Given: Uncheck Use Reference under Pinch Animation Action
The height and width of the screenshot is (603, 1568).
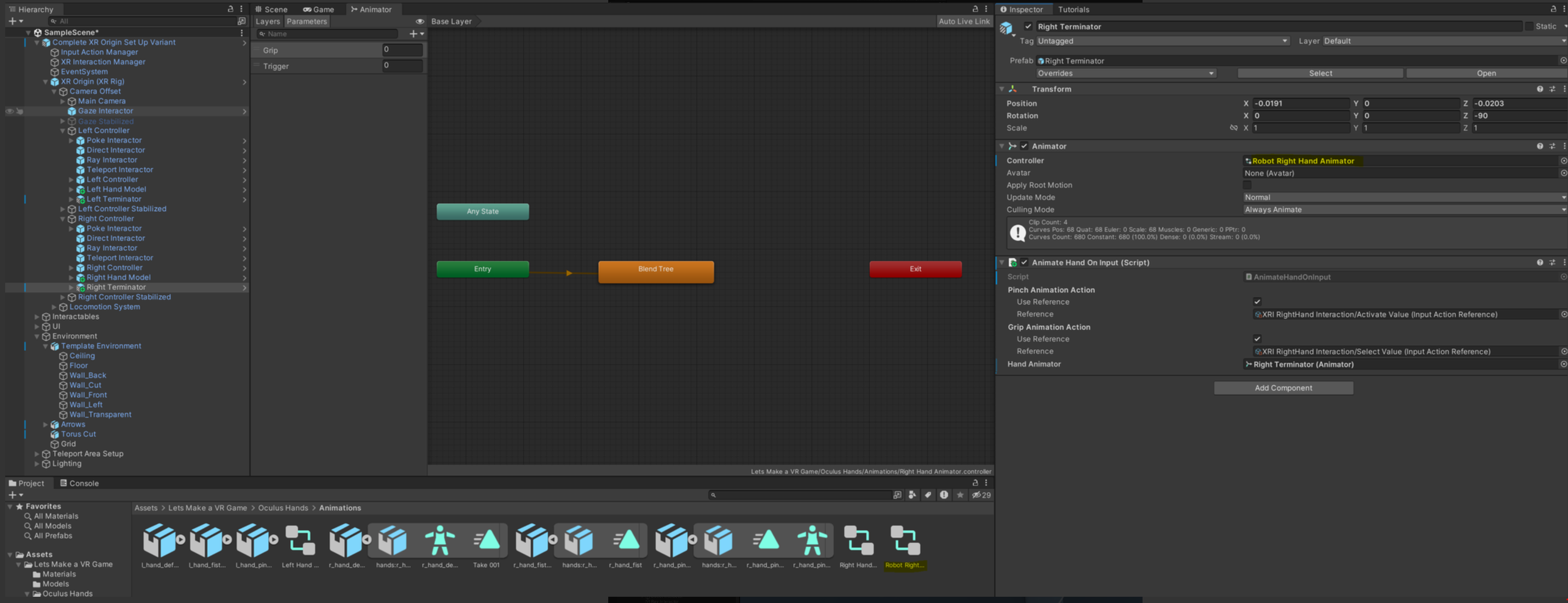Looking at the screenshot, I should (1257, 302).
